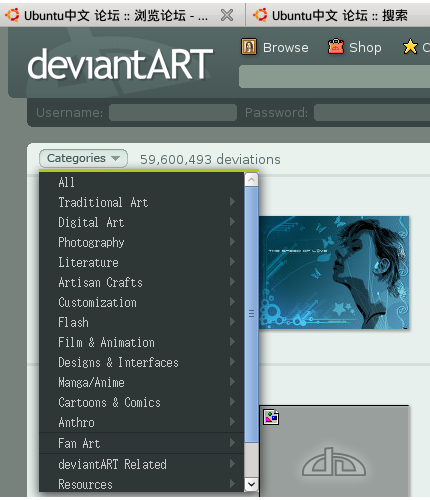Expand Fan Art submenu arrow
This screenshot has height=500, width=430.
click(232, 443)
